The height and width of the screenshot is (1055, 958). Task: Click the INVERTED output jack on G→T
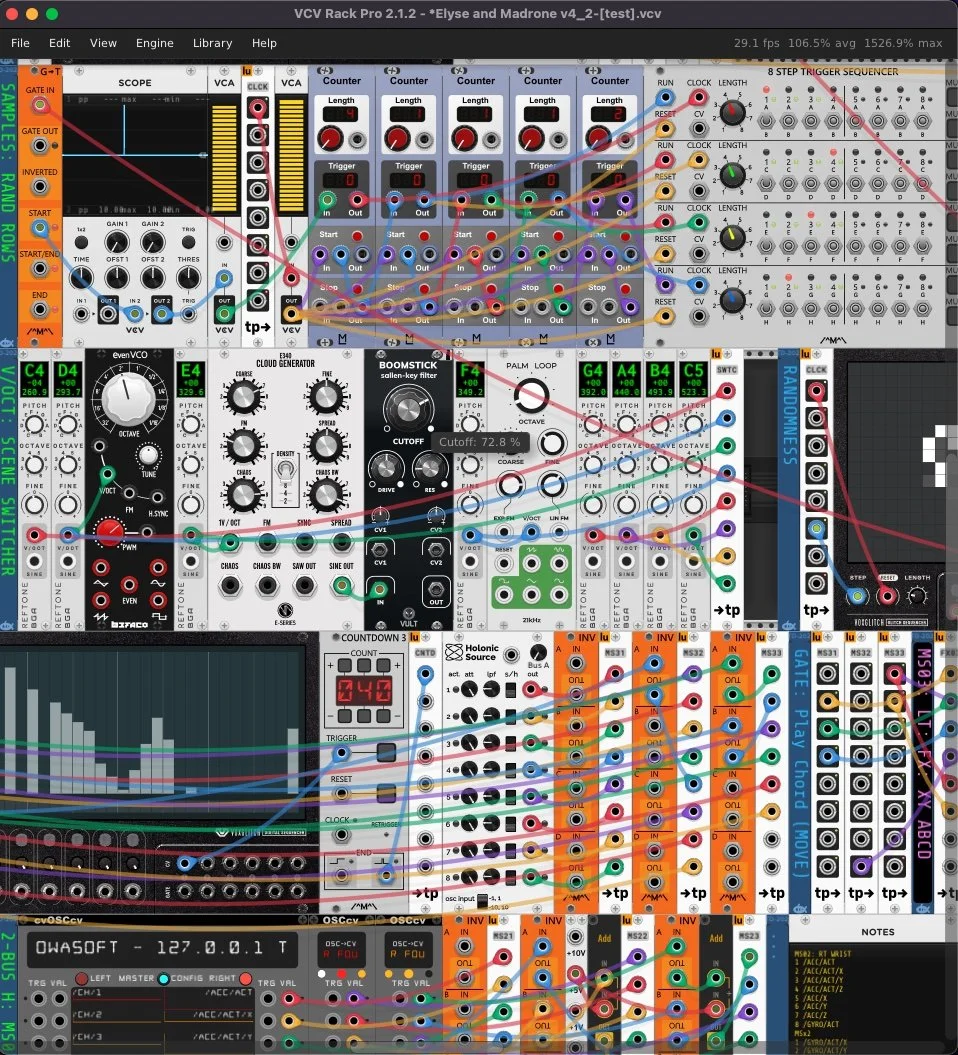click(x=40, y=186)
